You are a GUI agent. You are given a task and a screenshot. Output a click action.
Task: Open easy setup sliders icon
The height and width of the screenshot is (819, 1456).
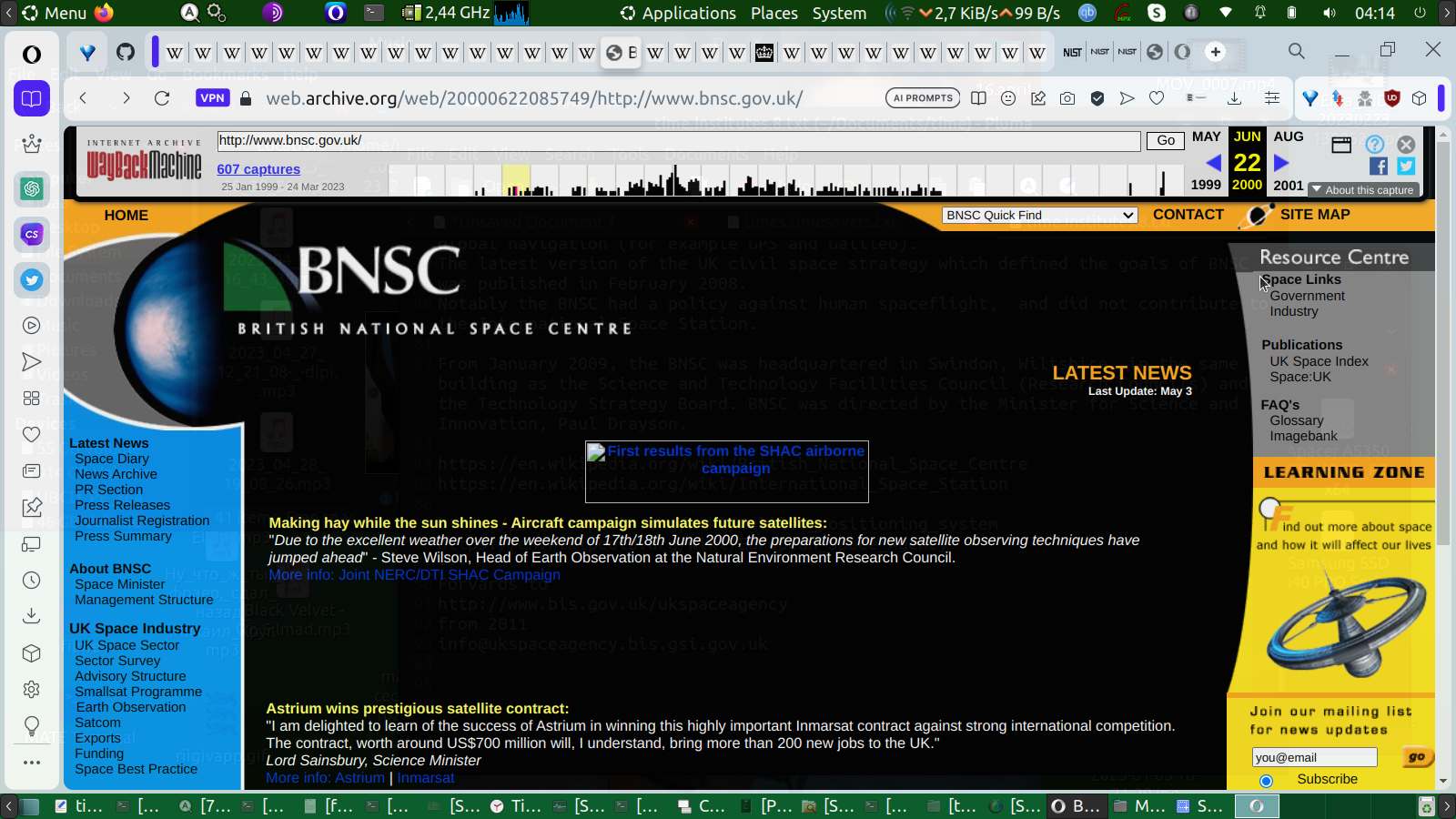click(x=1272, y=98)
